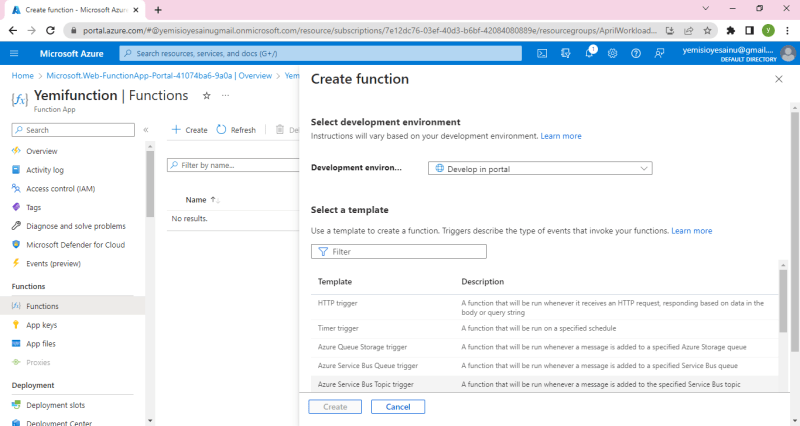Open the Directories and subscriptions filter icon
Image resolution: width=800 pixels, height=426 pixels.
coord(565,53)
